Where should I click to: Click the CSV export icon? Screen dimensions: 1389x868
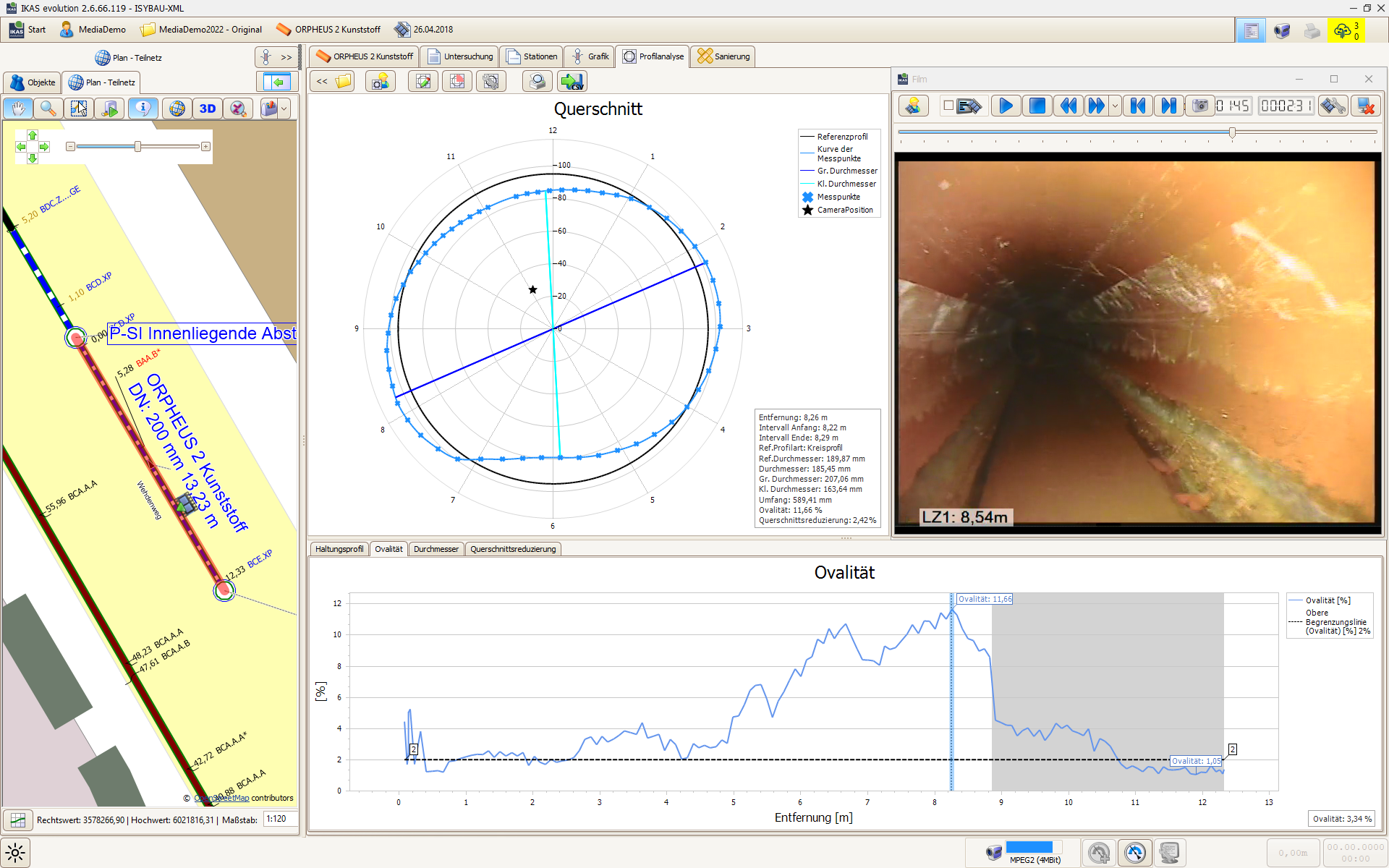[x=572, y=82]
